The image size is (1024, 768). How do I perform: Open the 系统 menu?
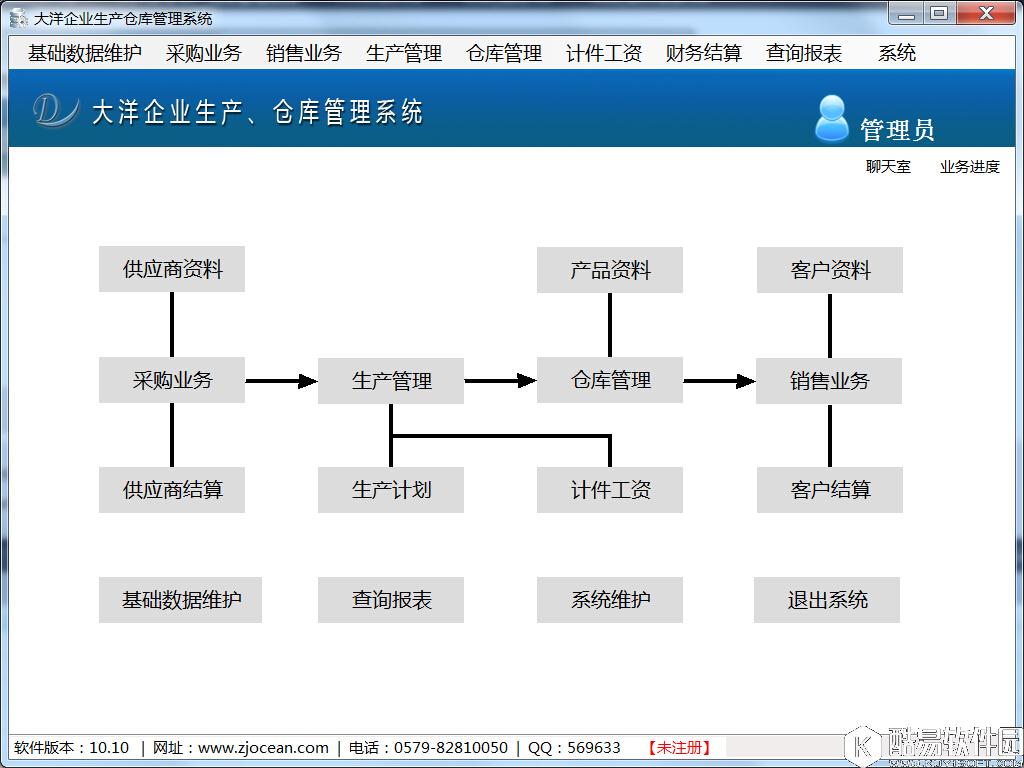pos(895,53)
